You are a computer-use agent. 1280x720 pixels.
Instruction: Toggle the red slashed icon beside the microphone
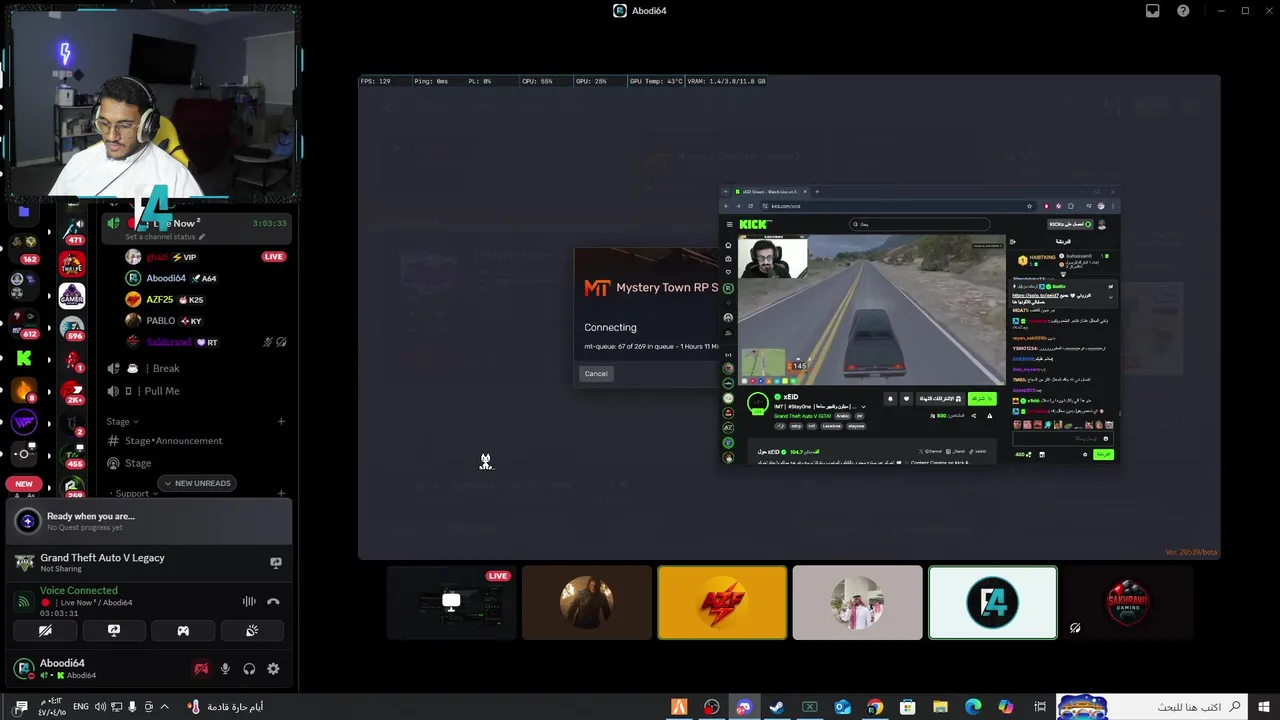(x=201, y=669)
